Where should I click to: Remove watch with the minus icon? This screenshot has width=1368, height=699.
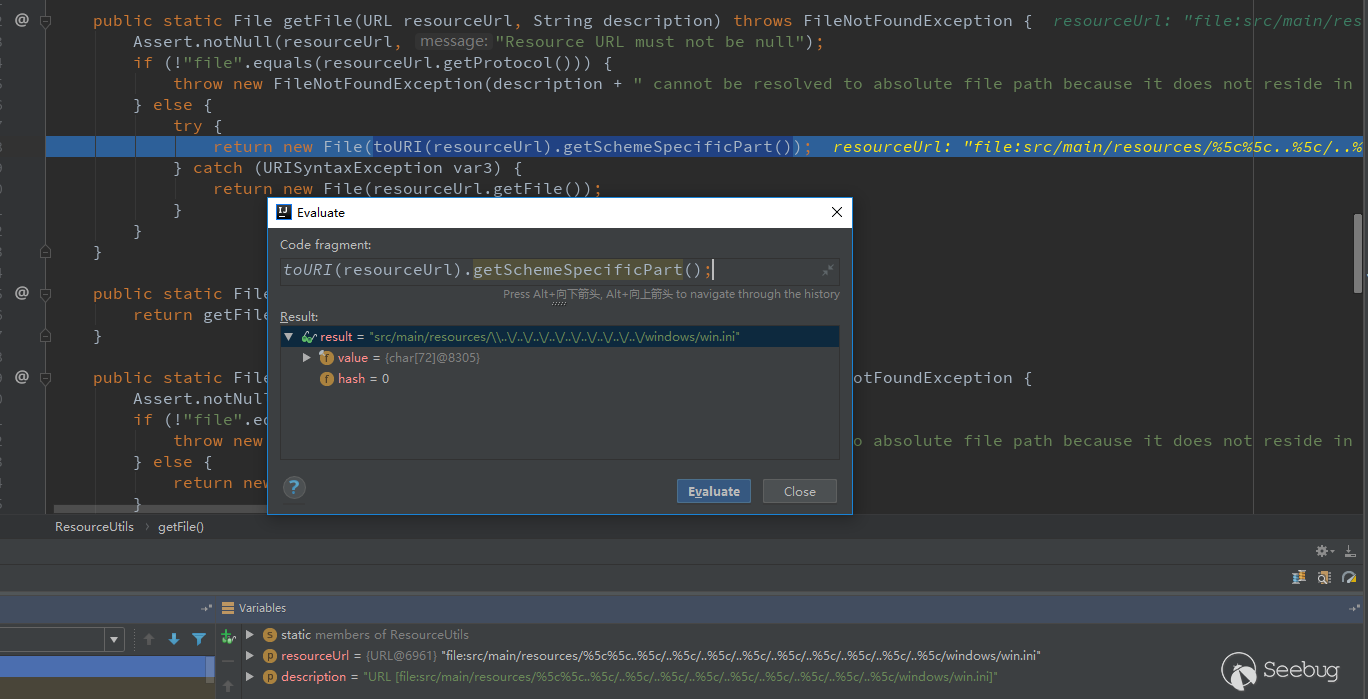coord(228,661)
